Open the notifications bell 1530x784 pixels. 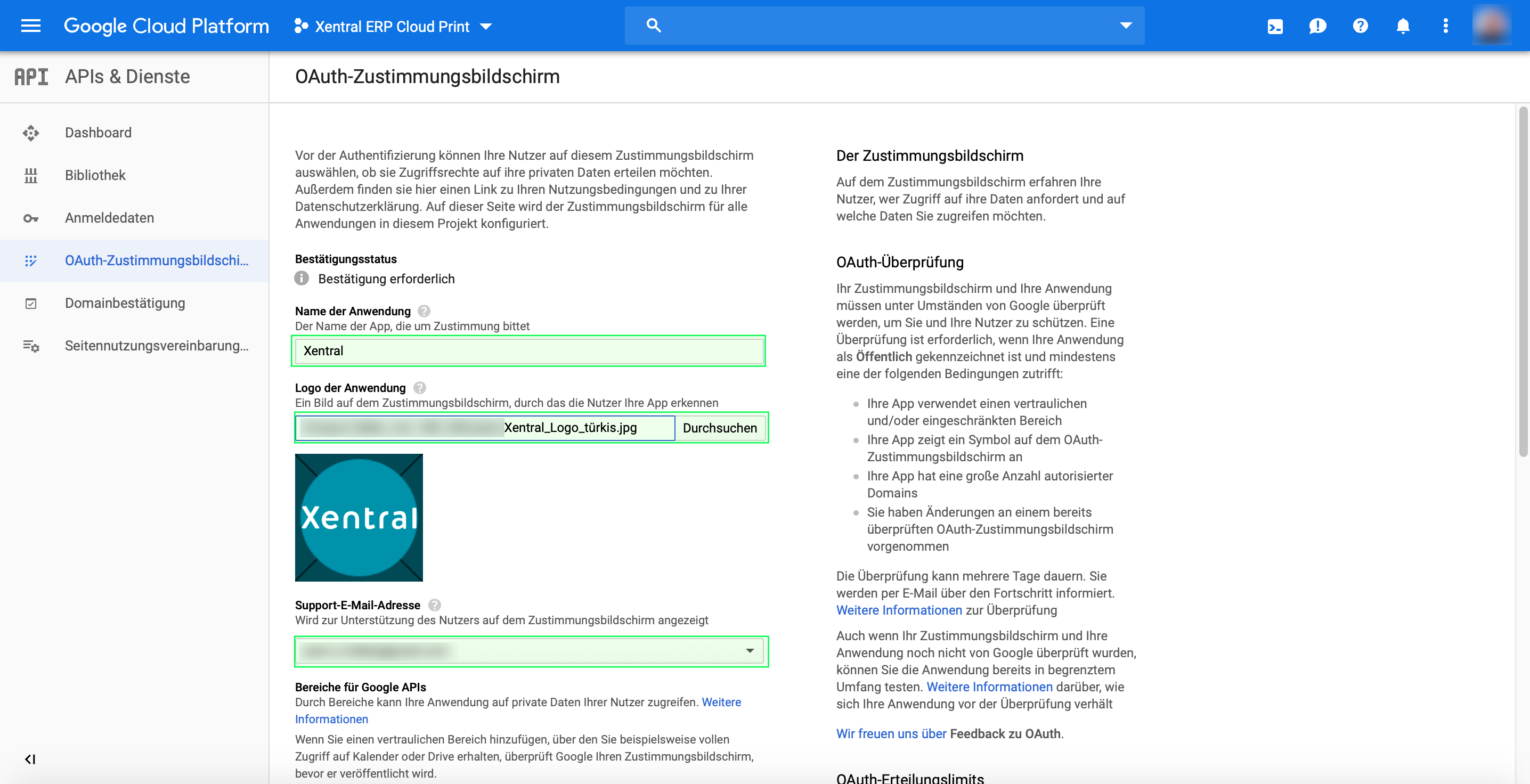pyautogui.click(x=1403, y=26)
